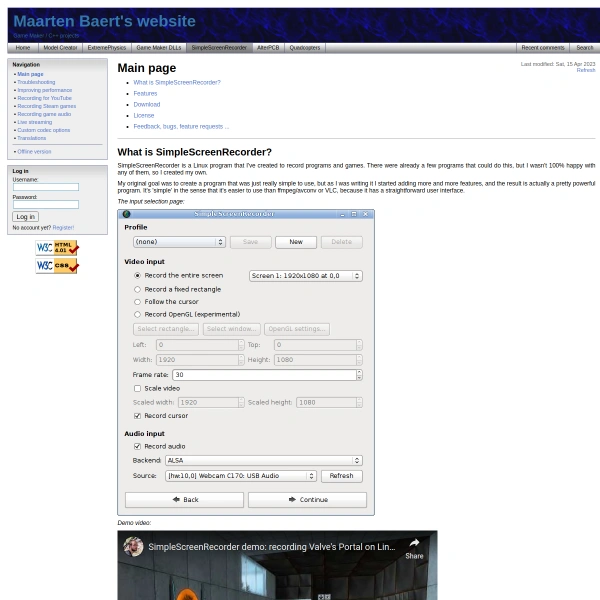Image resolution: width=600 pixels, height=600 pixels.
Task: Open the Improving performance link
Action: click(x=45, y=90)
